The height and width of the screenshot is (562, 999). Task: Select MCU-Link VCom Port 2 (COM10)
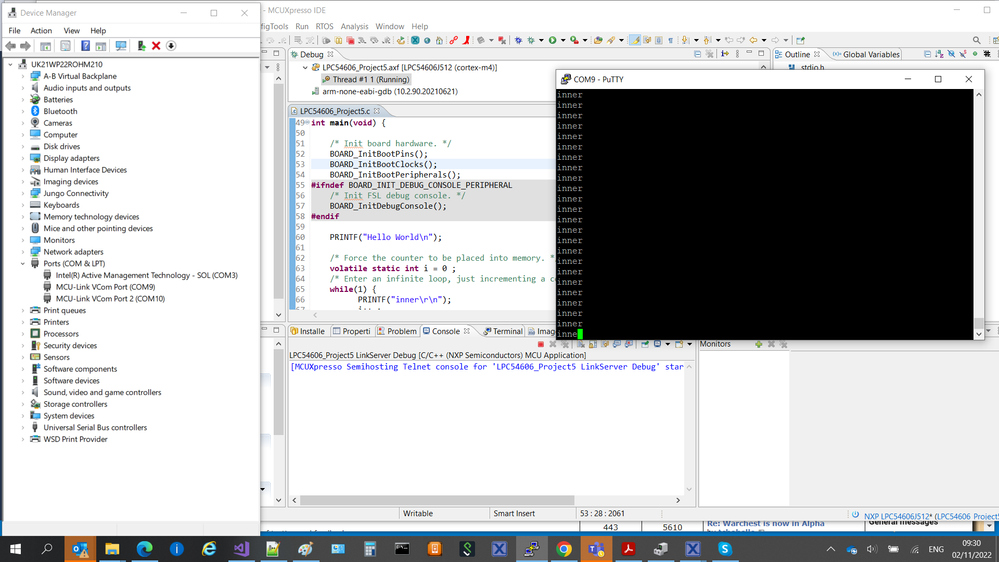point(110,299)
